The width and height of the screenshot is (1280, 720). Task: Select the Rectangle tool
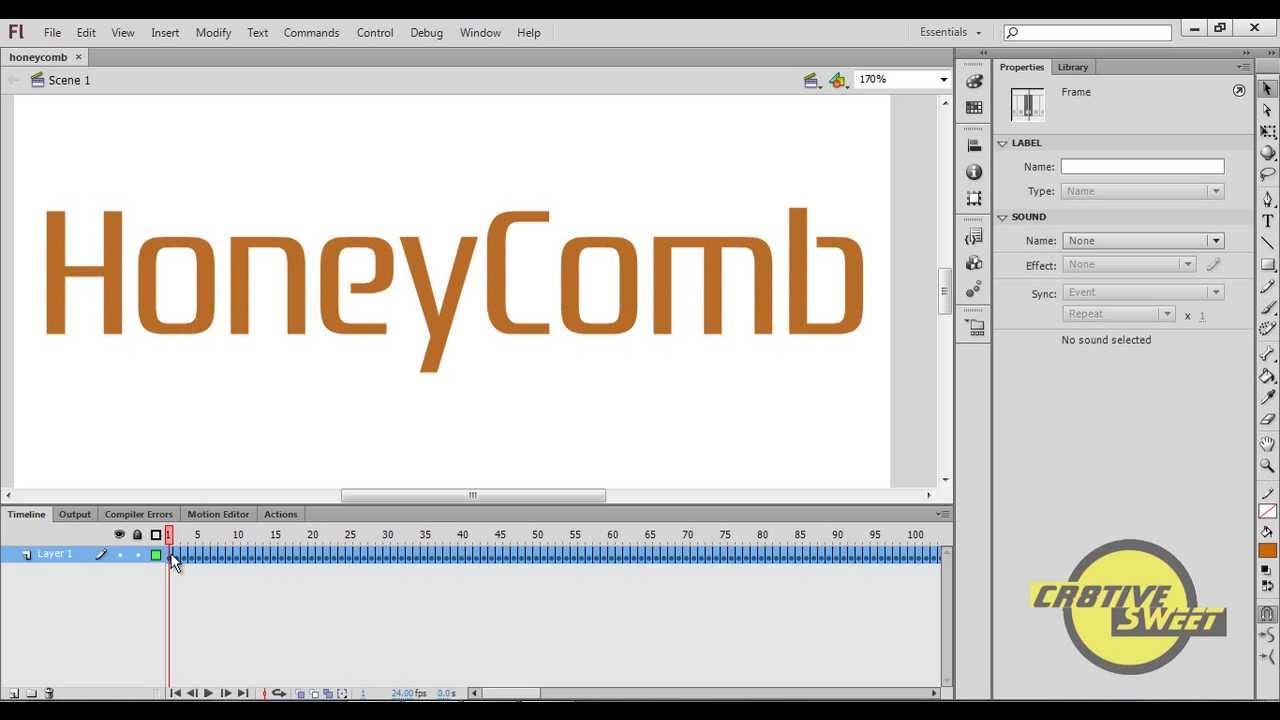[x=1267, y=265]
